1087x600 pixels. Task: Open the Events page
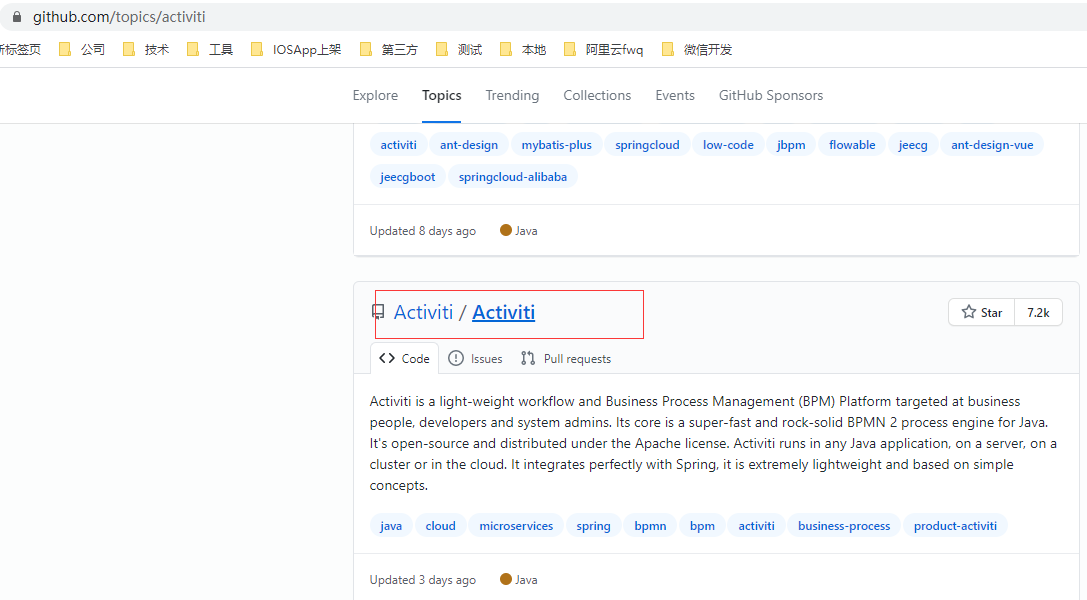coord(675,96)
